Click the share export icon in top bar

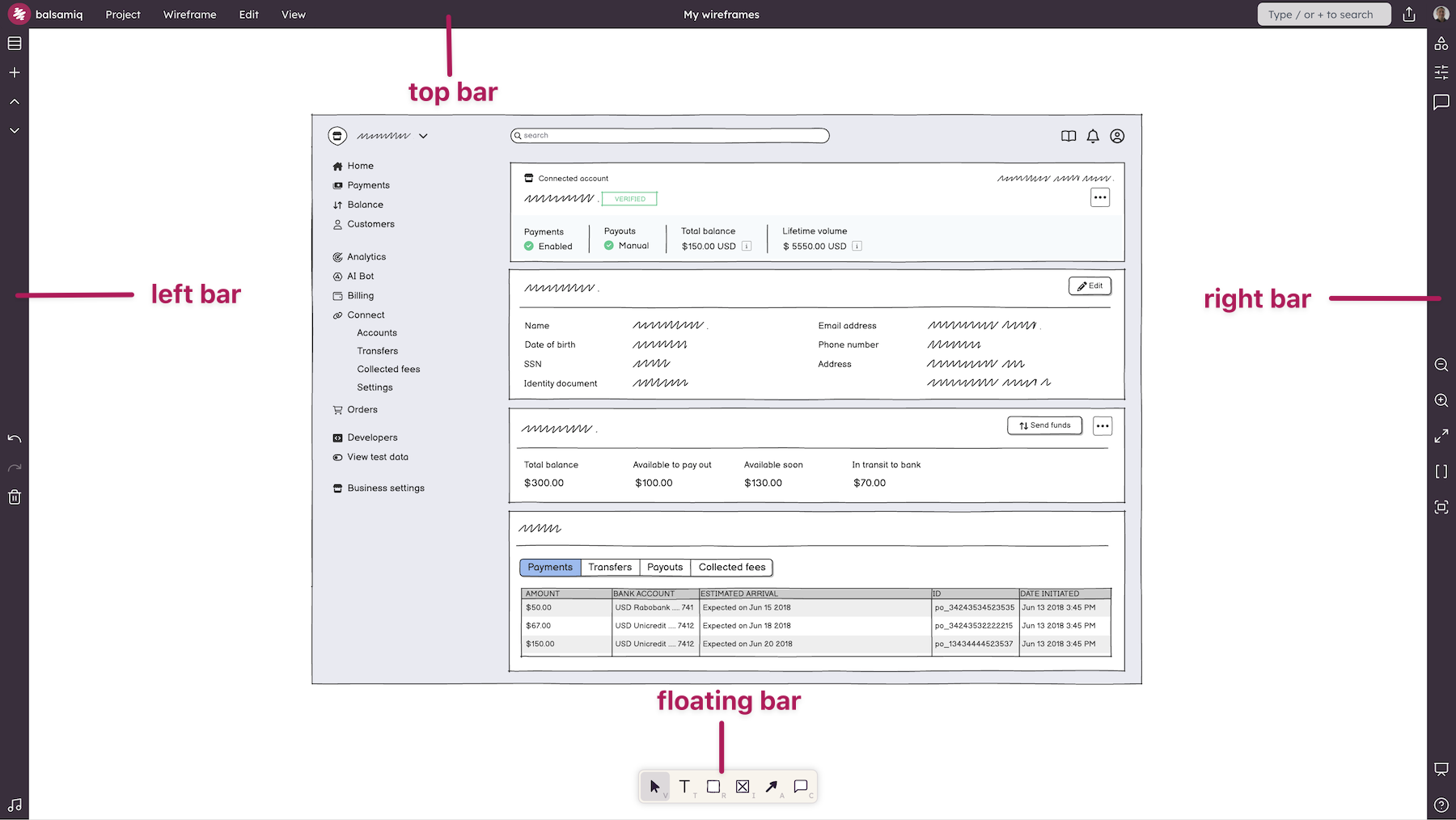1409,15
